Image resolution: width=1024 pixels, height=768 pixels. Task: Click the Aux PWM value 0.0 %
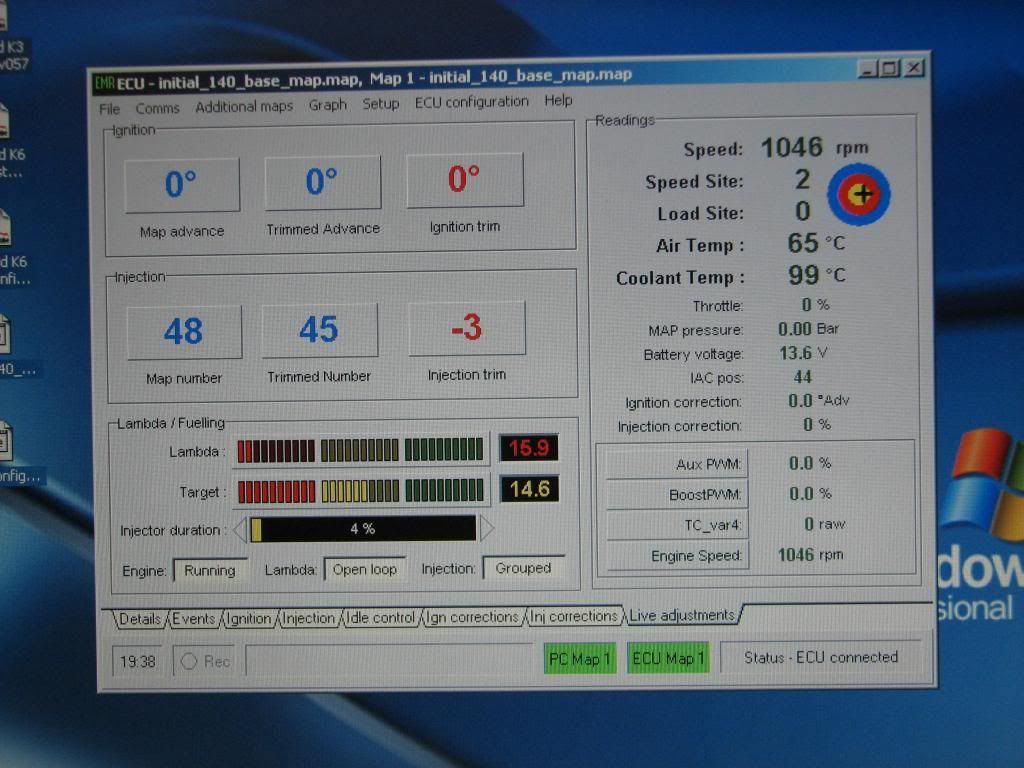810,464
